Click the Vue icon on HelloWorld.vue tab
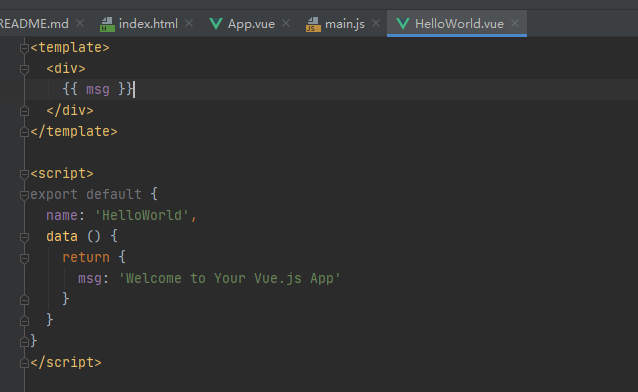 (402, 24)
